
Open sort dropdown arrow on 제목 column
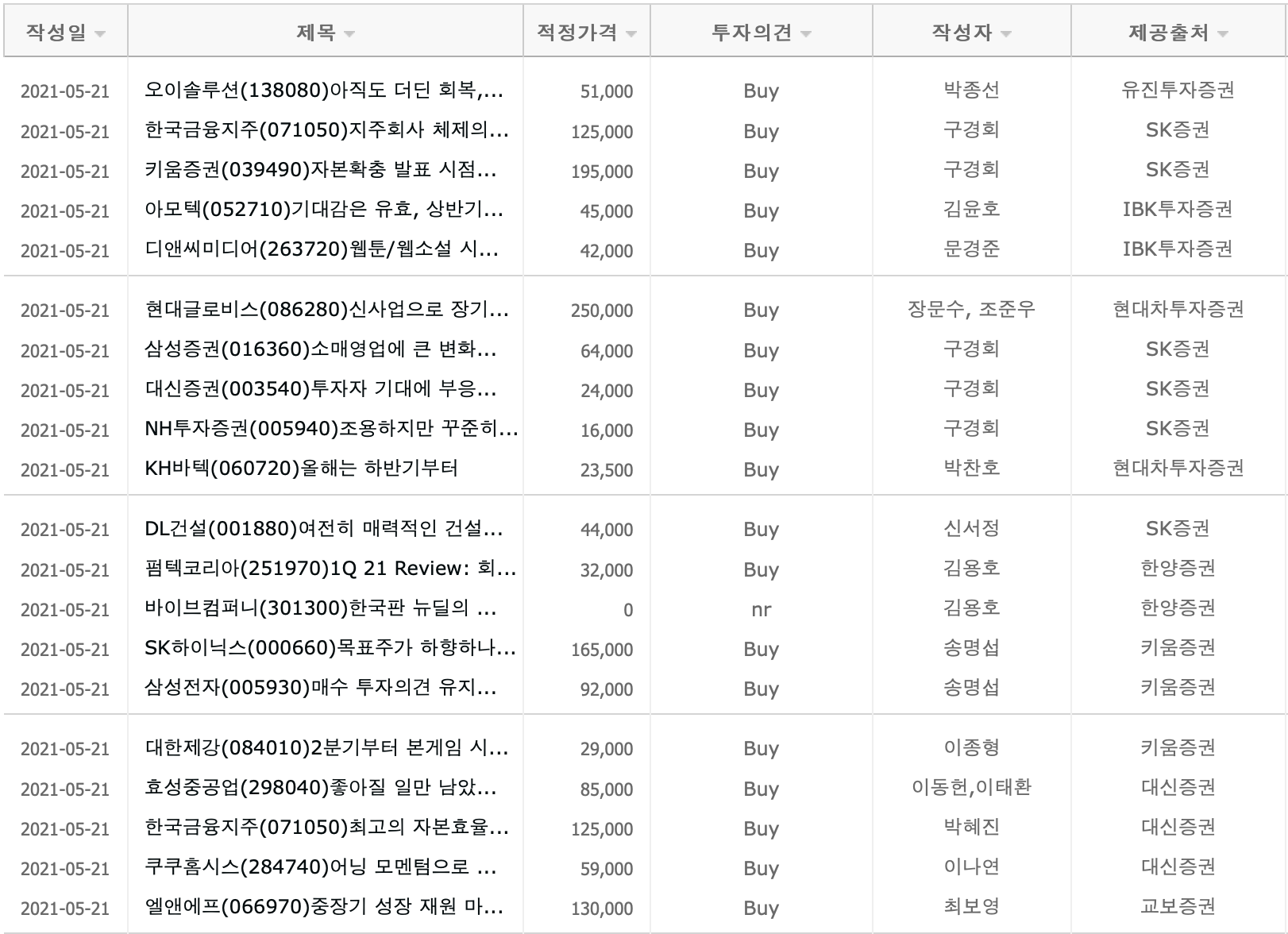click(x=349, y=34)
